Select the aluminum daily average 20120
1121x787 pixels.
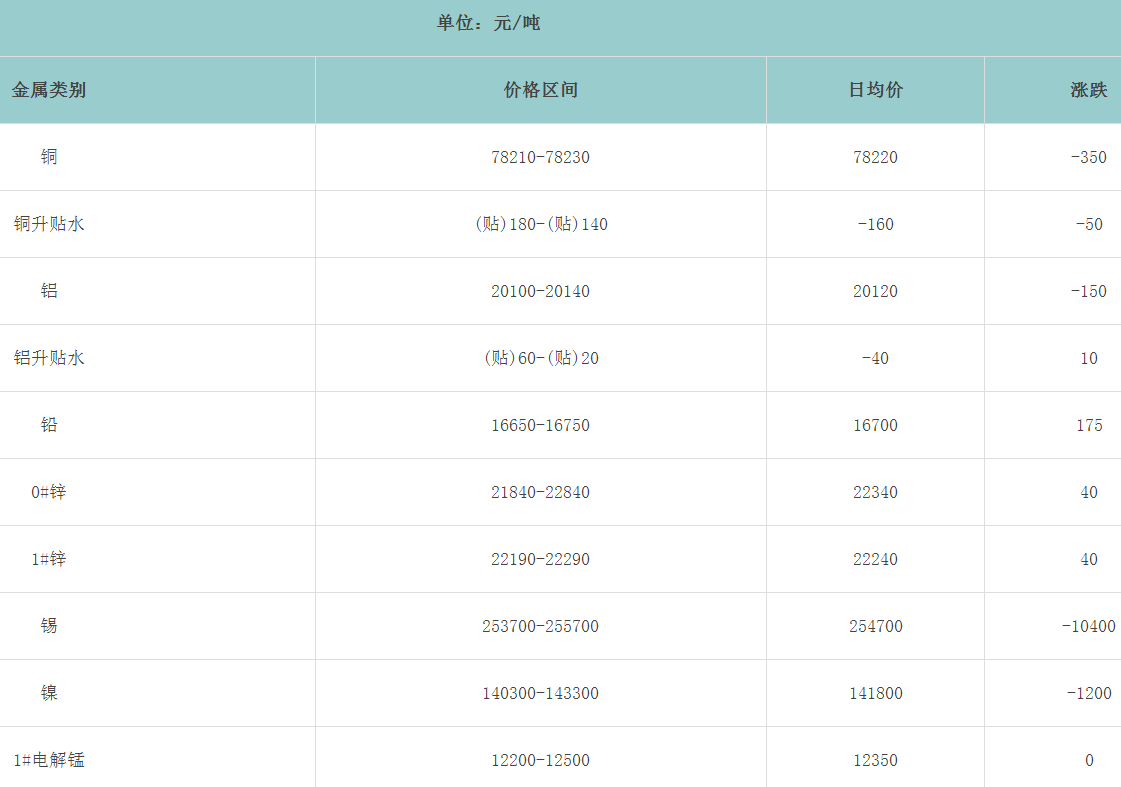[875, 291]
